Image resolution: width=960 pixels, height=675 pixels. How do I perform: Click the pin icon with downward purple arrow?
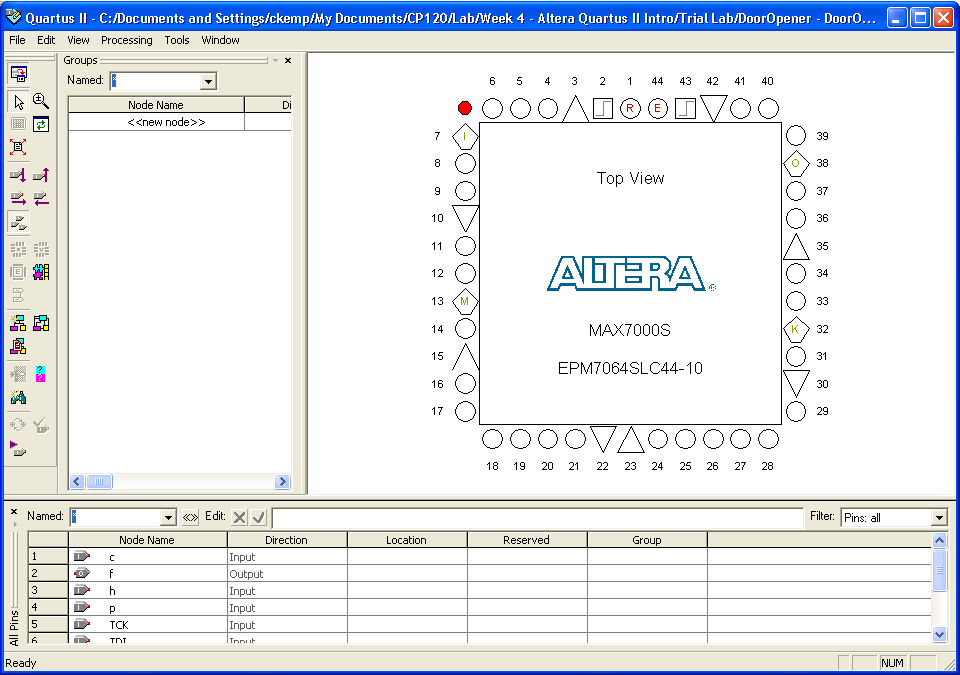pyautogui.click(x=18, y=176)
